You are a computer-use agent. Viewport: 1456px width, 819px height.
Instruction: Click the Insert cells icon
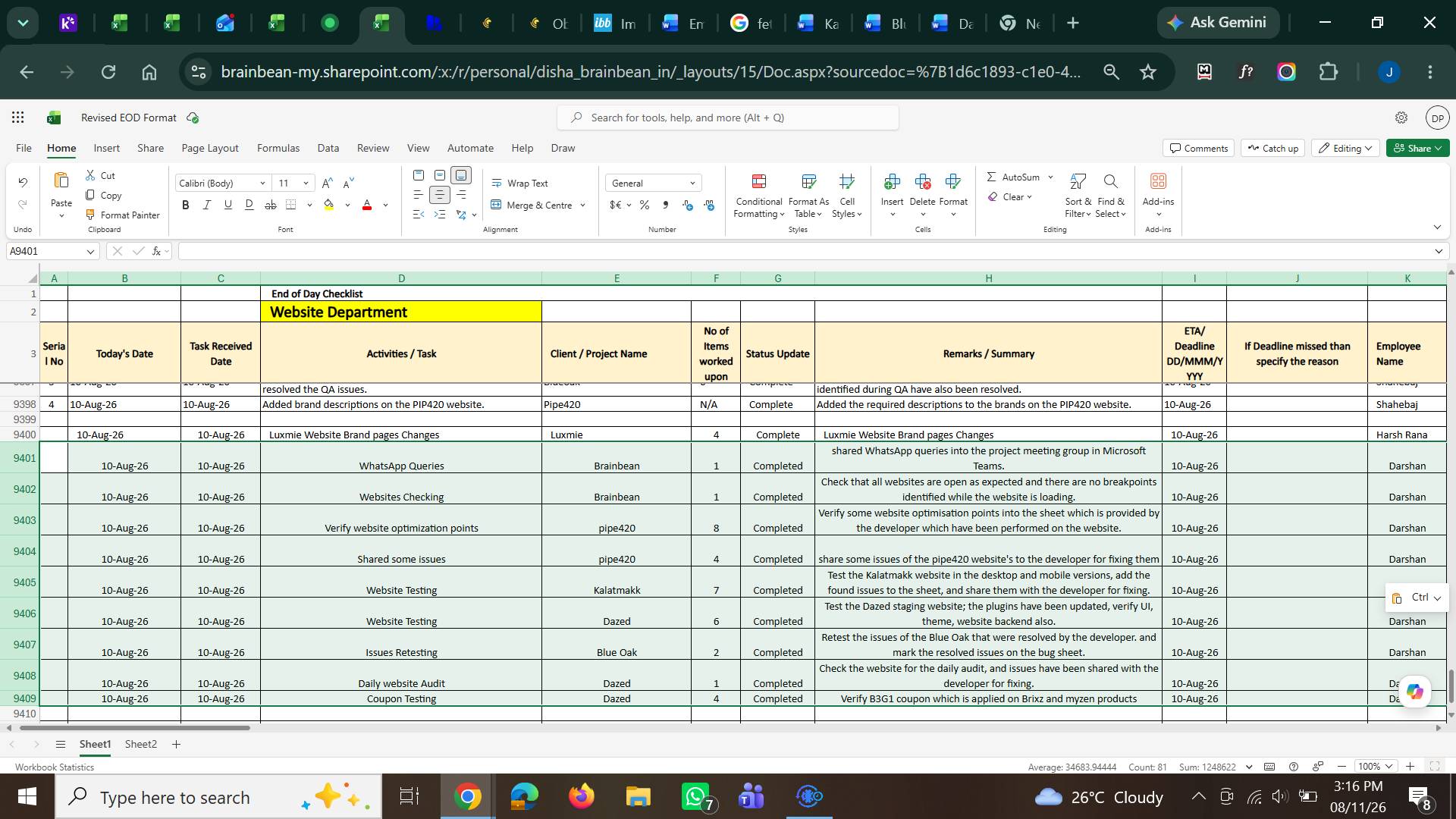[x=892, y=181]
